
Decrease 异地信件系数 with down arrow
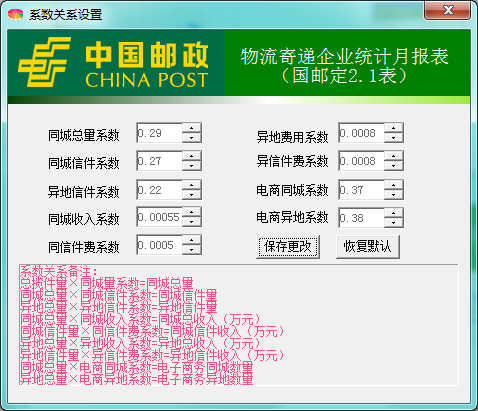pyautogui.click(x=191, y=195)
